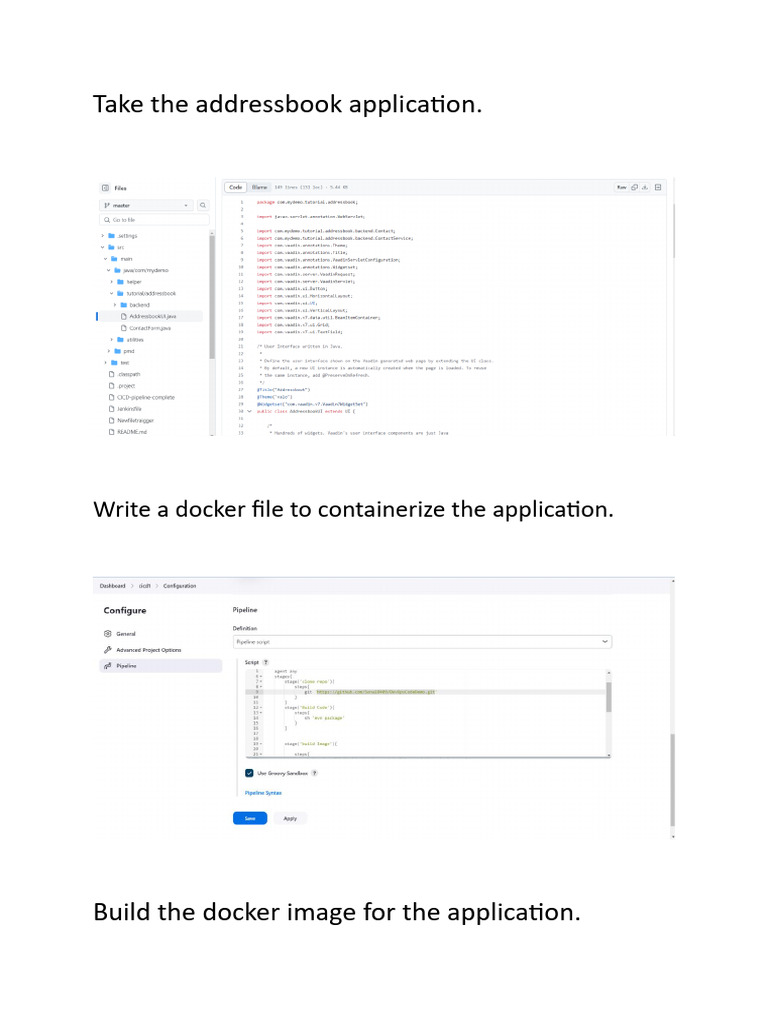Collapse the src folder
The height and width of the screenshot is (1024, 768).
pyautogui.click(x=103, y=248)
